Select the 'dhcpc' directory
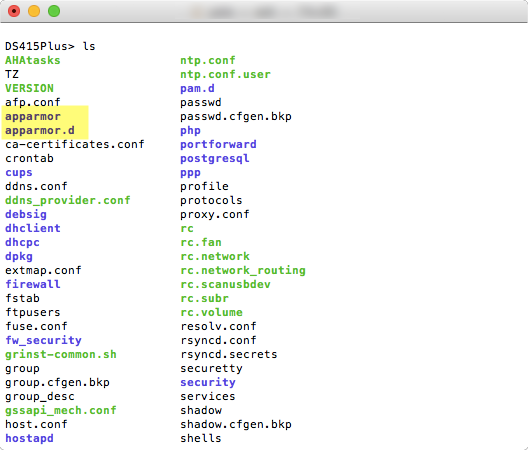This screenshot has width=528, height=450. click(x=22, y=243)
